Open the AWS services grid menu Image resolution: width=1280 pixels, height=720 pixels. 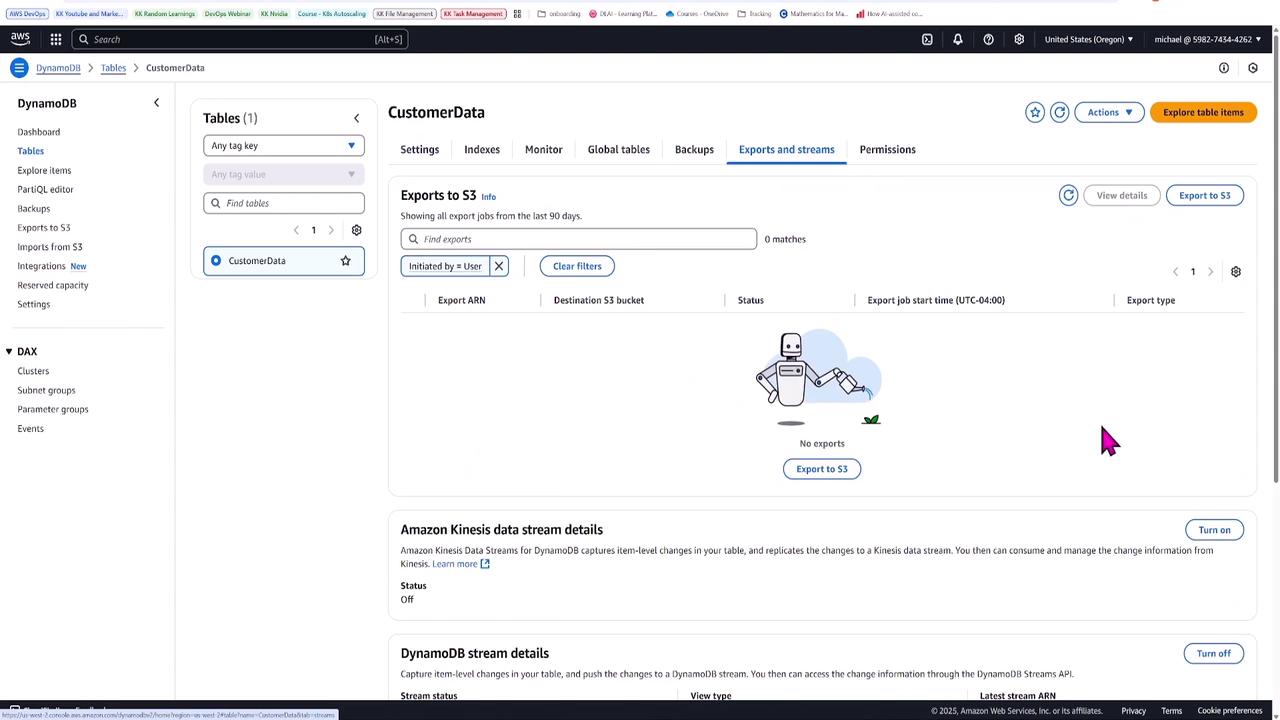click(x=56, y=39)
